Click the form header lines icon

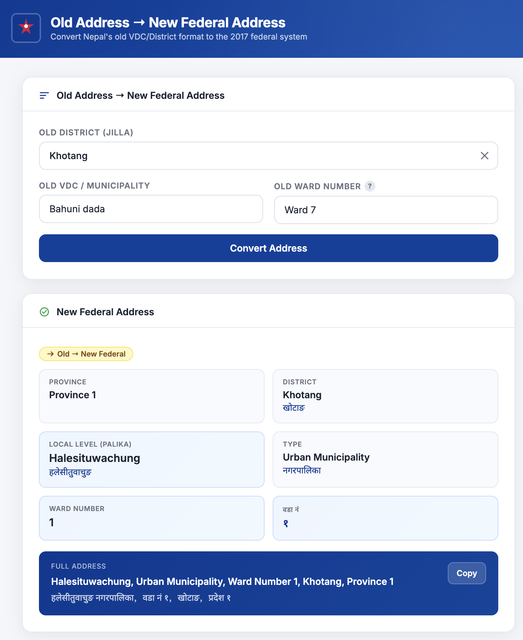tap(44, 96)
